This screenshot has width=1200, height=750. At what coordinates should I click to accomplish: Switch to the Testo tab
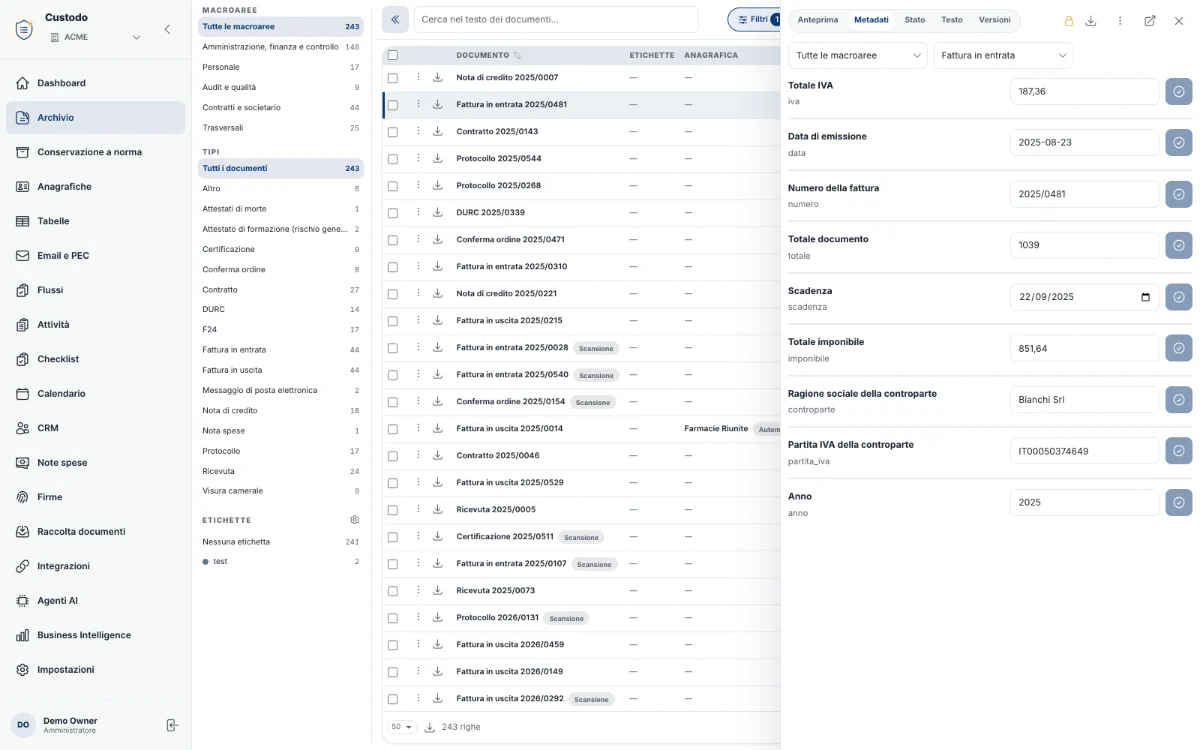952,20
